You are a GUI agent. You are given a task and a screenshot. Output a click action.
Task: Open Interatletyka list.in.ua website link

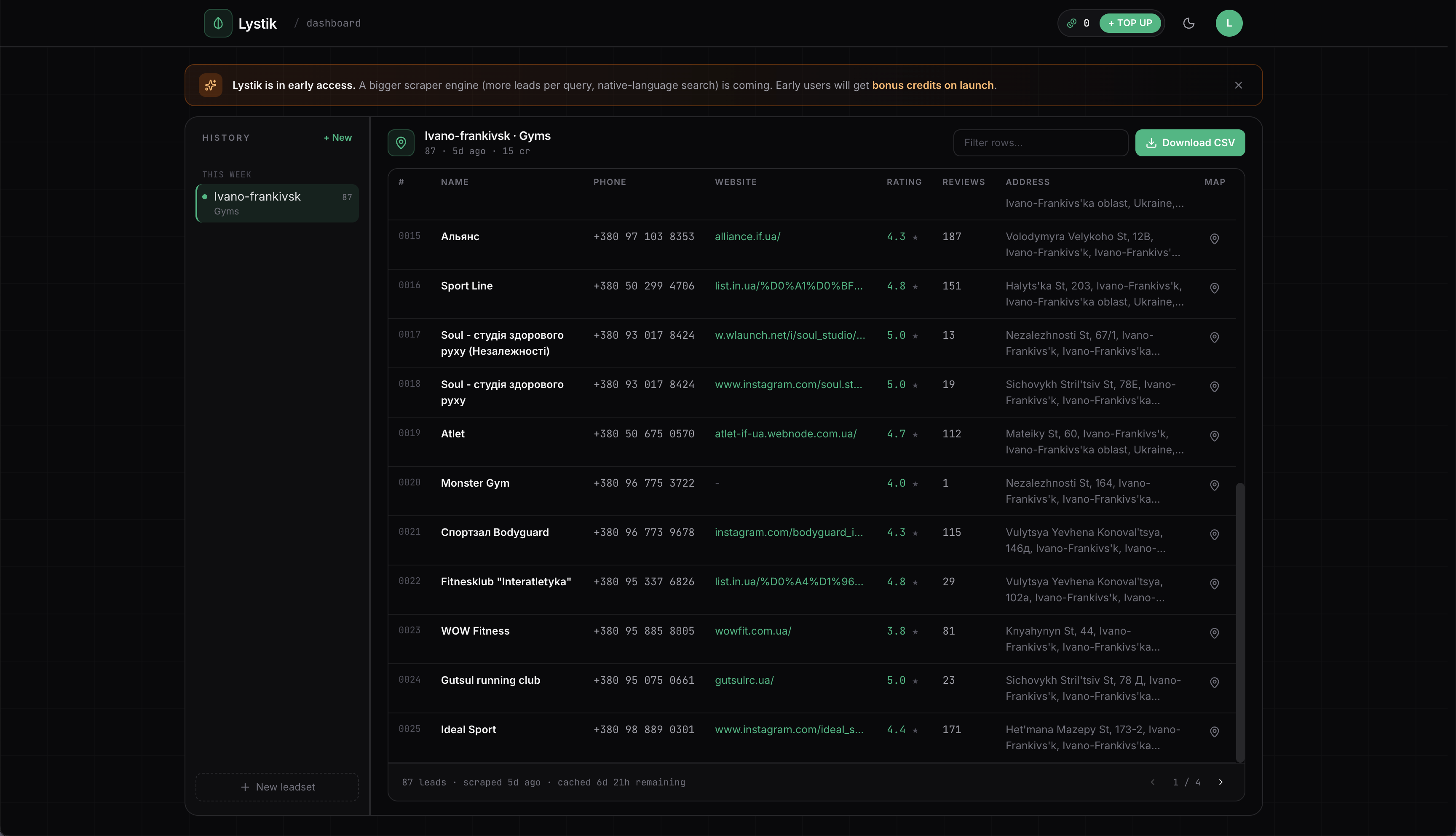[x=789, y=581]
